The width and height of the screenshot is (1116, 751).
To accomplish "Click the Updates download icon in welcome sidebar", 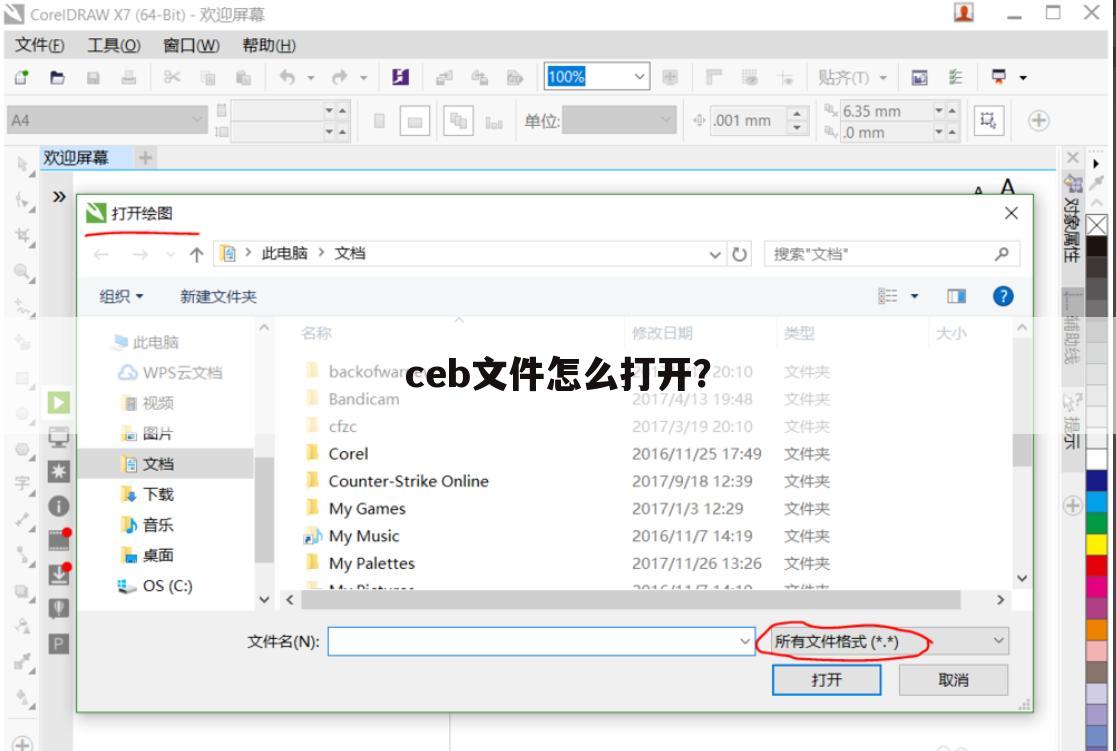I will pyautogui.click(x=58, y=574).
